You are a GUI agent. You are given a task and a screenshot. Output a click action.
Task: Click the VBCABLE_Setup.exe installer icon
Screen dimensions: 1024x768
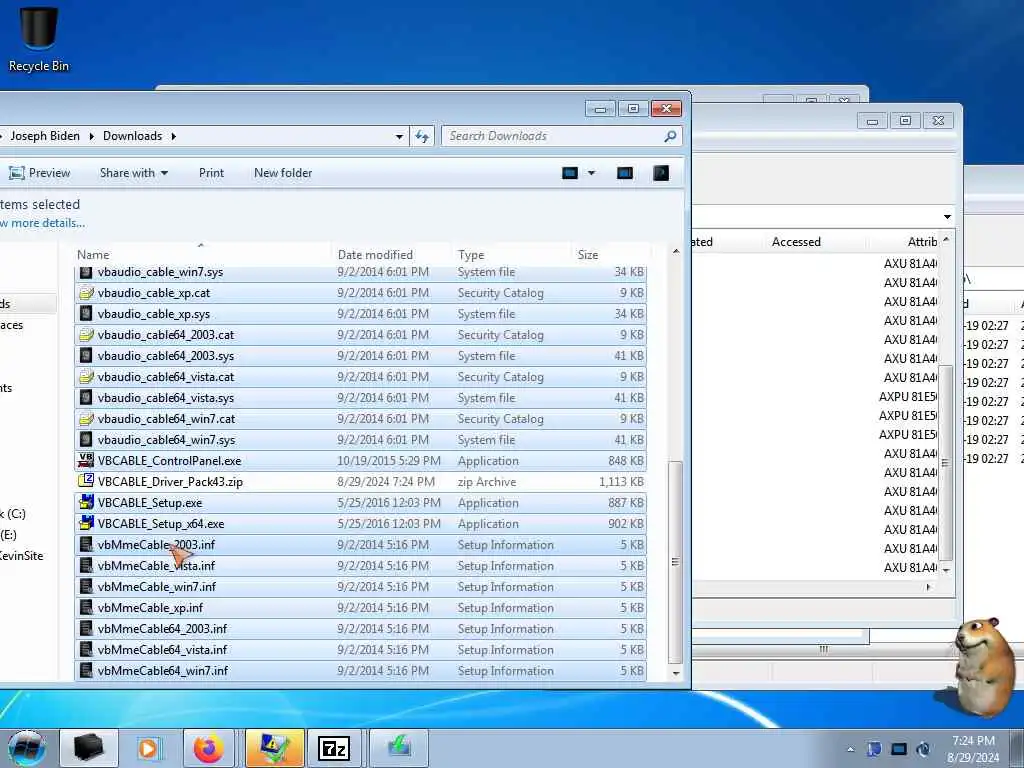[x=86, y=502]
